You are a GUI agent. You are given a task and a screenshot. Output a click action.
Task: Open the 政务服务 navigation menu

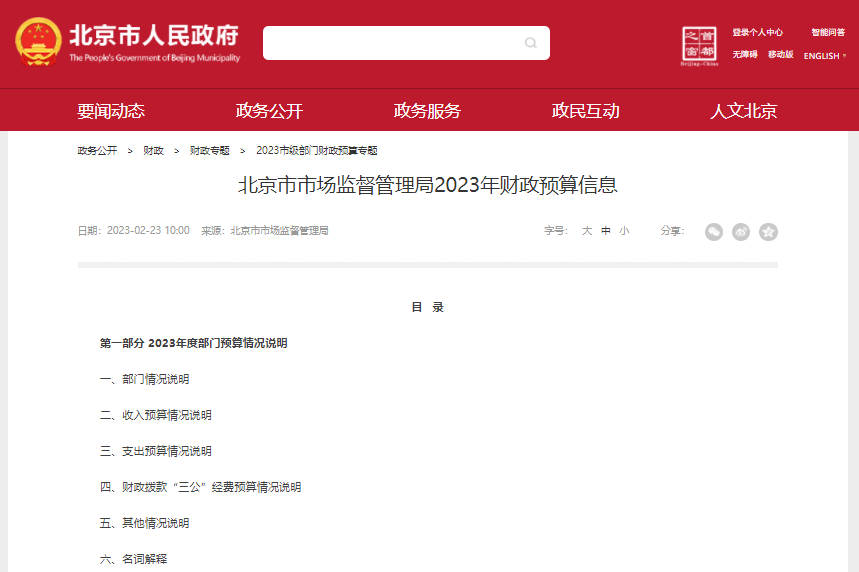click(x=427, y=111)
